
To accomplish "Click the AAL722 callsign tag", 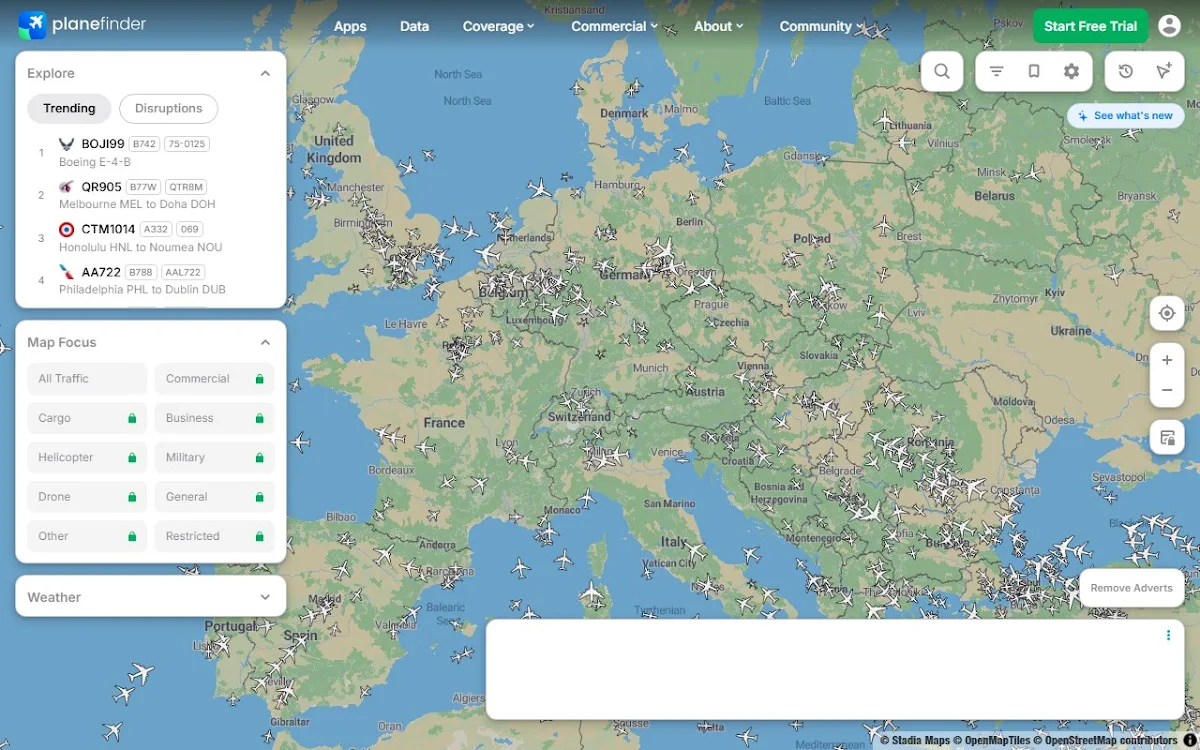I will (184, 272).
